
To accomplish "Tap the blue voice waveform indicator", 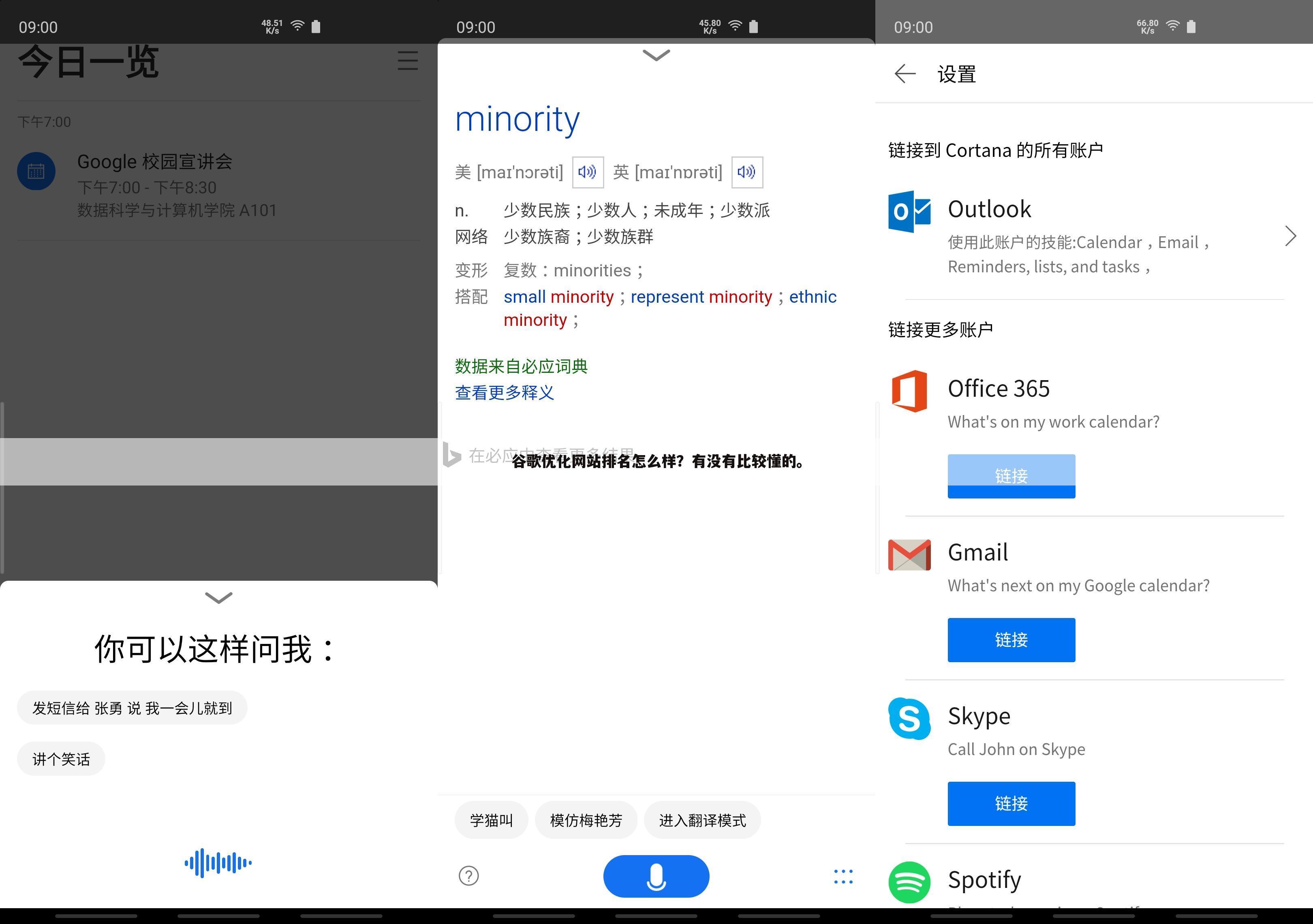I will (x=218, y=863).
